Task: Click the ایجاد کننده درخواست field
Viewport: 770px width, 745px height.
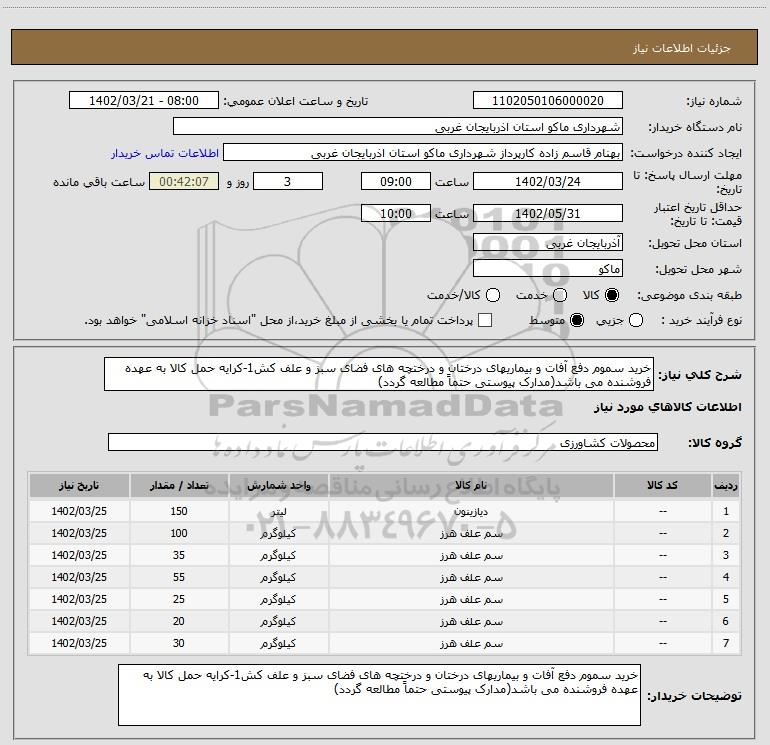Action: pyautogui.click(x=423, y=153)
